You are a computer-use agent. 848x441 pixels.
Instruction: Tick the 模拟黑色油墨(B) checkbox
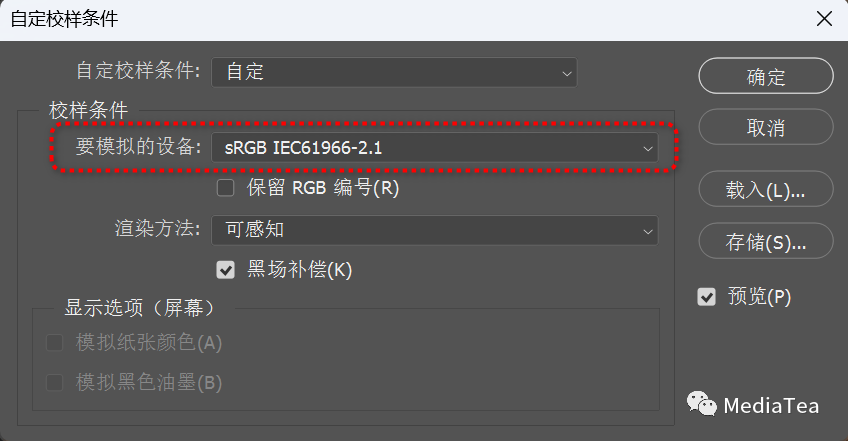coord(55,383)
